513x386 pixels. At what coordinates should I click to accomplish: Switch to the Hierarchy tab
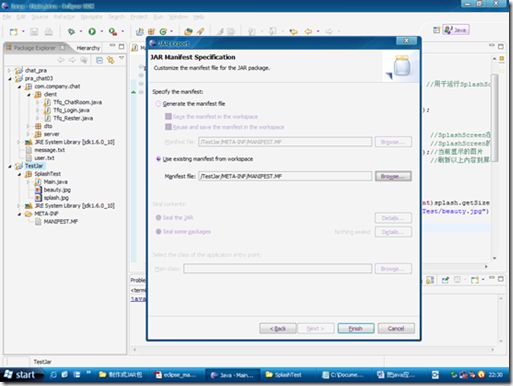tap(88, 48)
